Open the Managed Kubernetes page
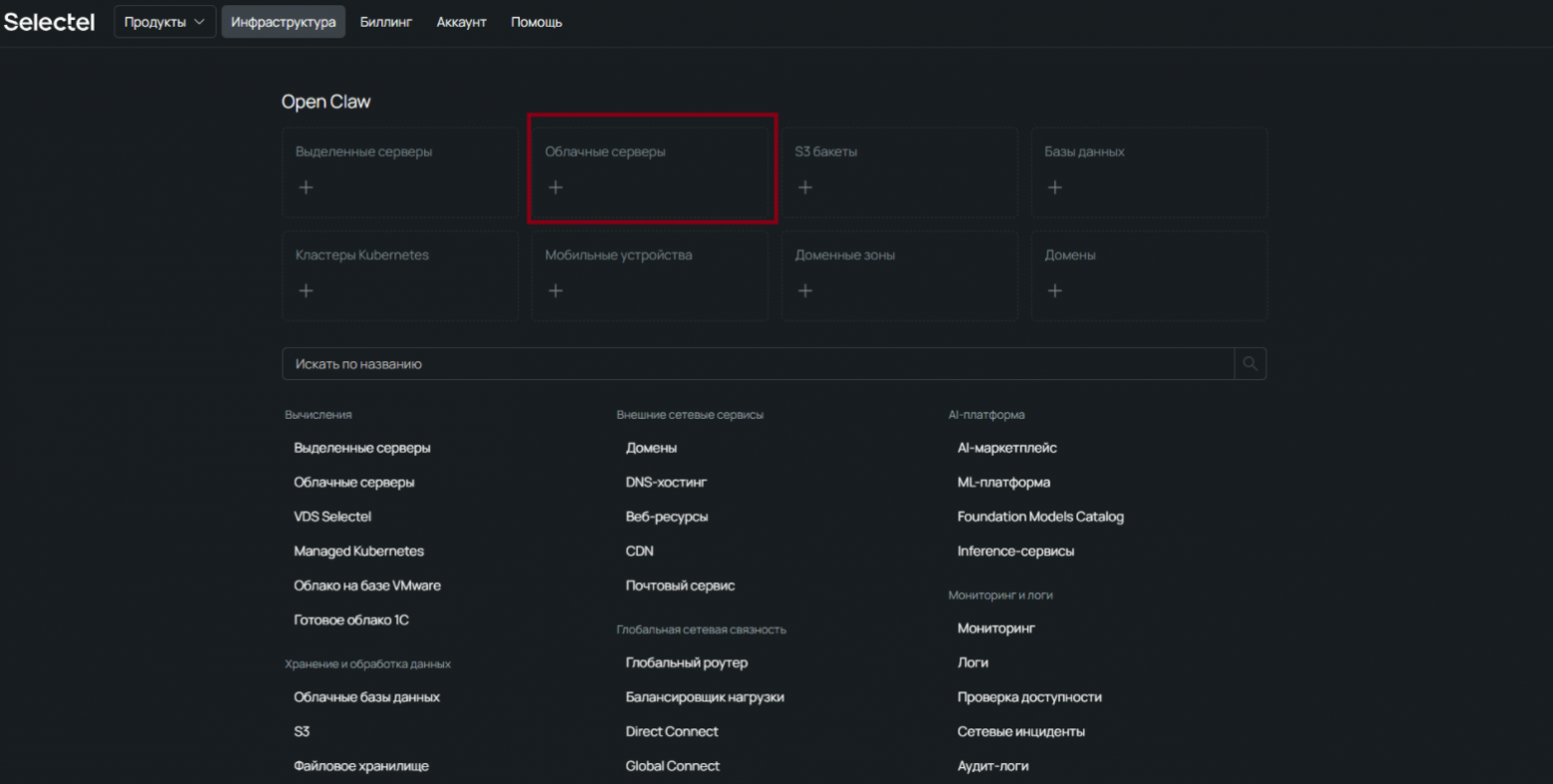The width and height of the screenshot is (1553, 784). point(358,550)
